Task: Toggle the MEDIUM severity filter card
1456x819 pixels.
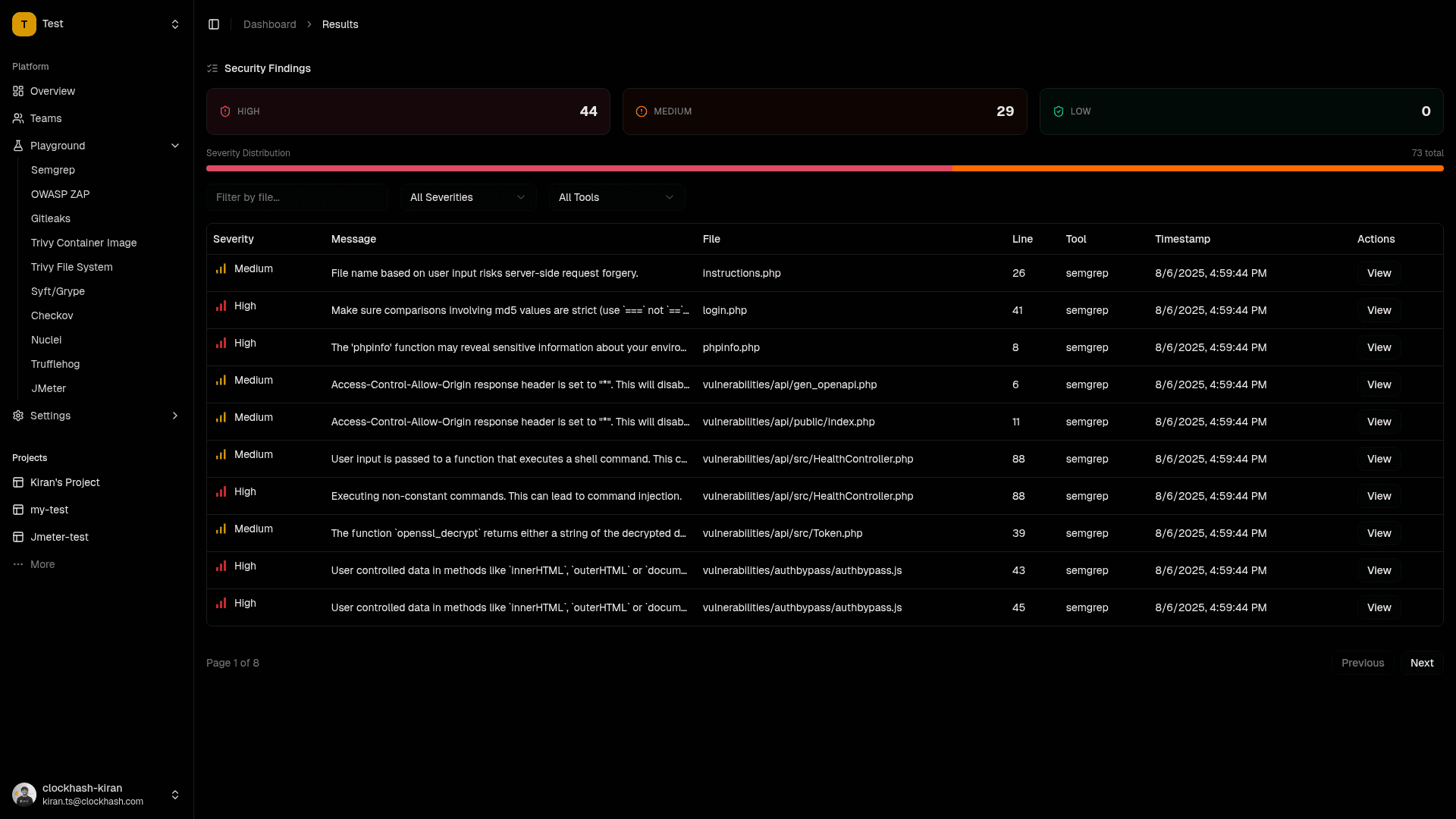Action: (x=824, y=111)
